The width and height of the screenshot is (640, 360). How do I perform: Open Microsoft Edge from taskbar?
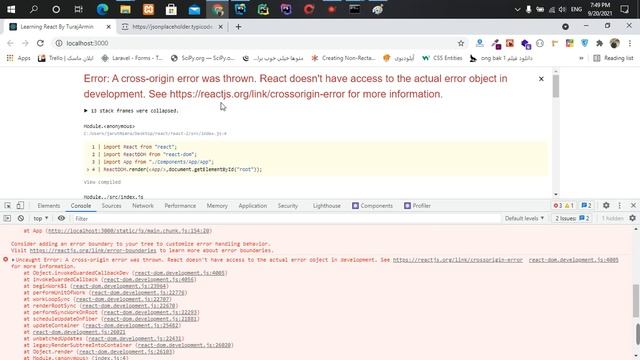click(x=102, y=9)
